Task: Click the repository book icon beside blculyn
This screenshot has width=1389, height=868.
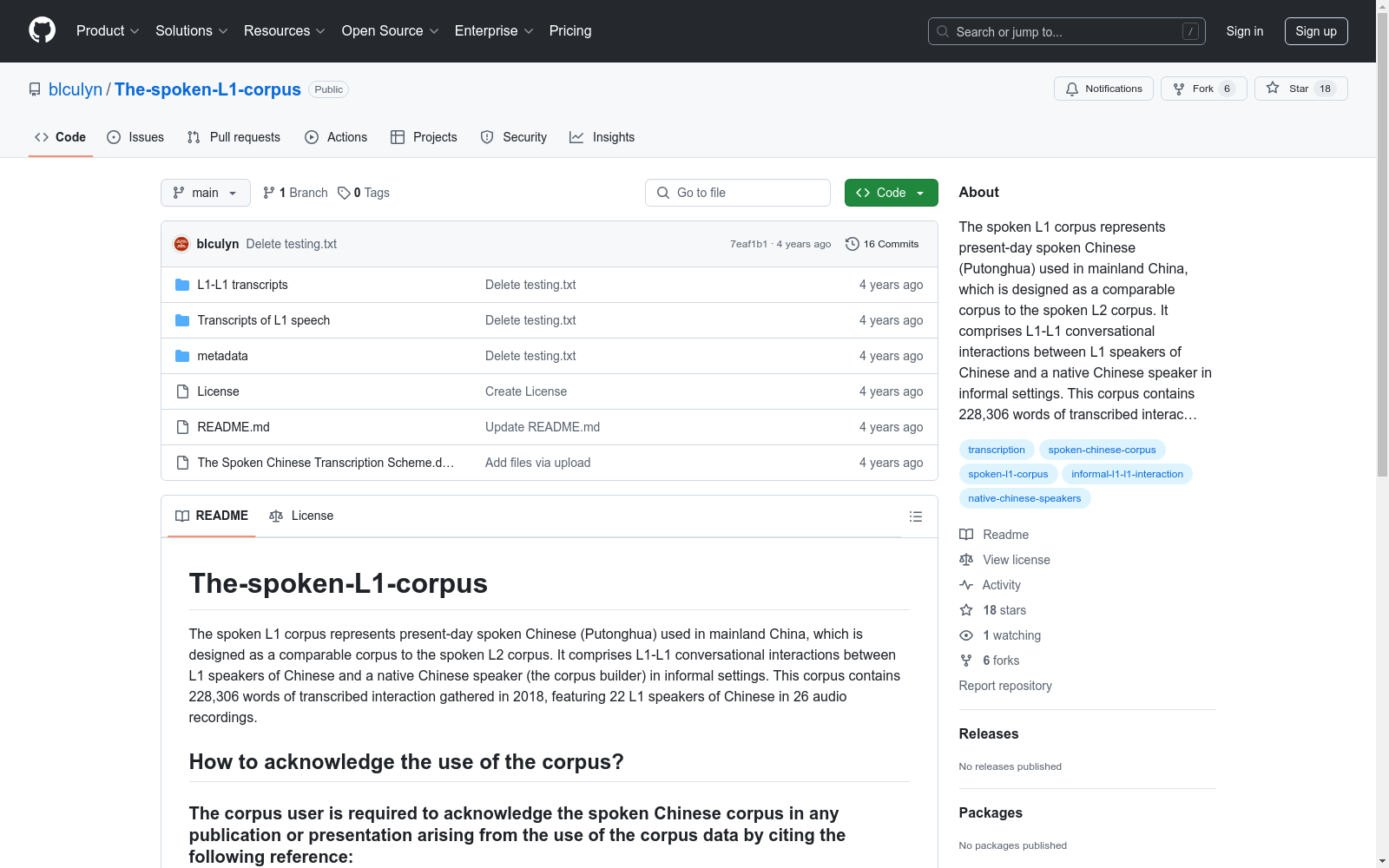Action: click(x=35, y=89)
